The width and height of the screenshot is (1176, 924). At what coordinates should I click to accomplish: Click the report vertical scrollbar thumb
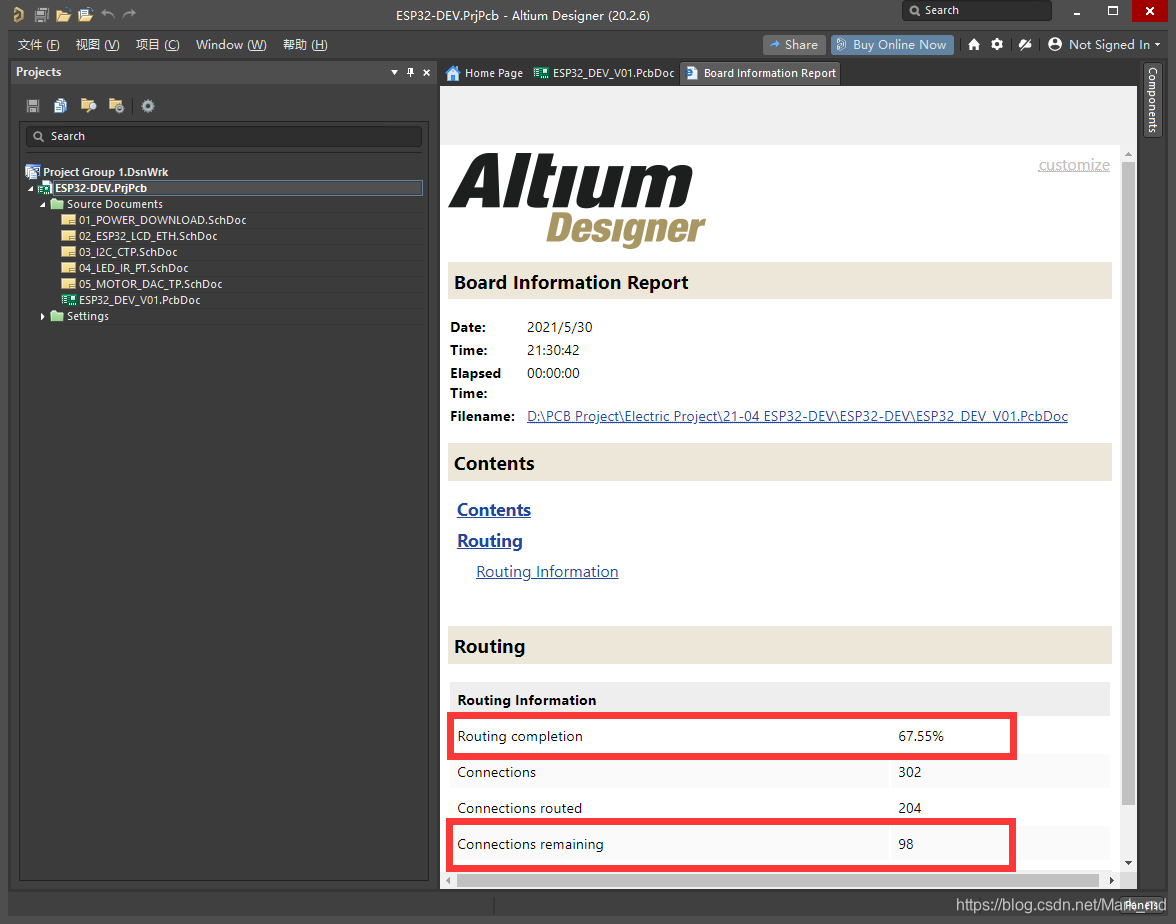tap(1128, 484)
